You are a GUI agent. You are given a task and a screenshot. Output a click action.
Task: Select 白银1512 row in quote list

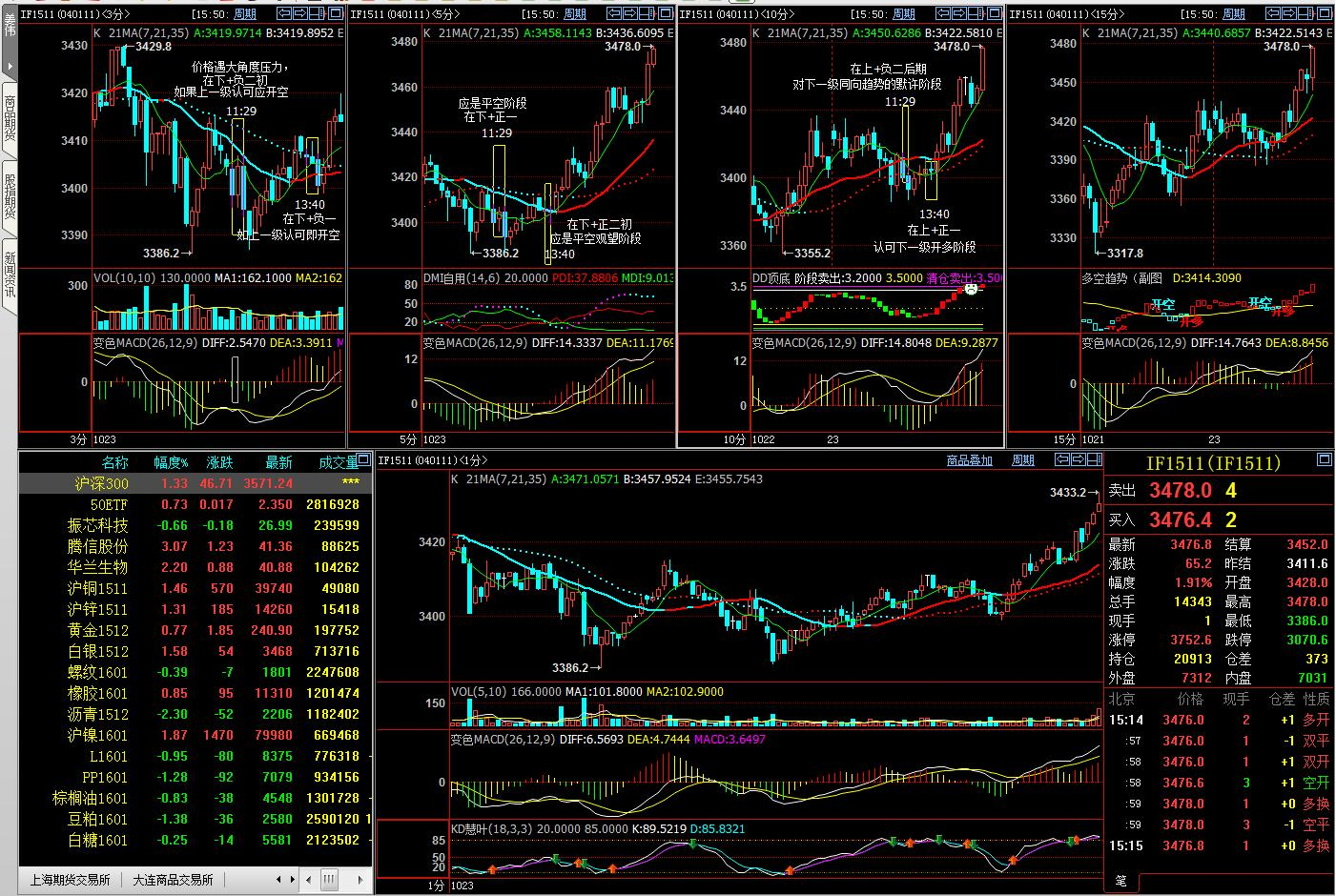pyautogui.click(x=195, y=651)
